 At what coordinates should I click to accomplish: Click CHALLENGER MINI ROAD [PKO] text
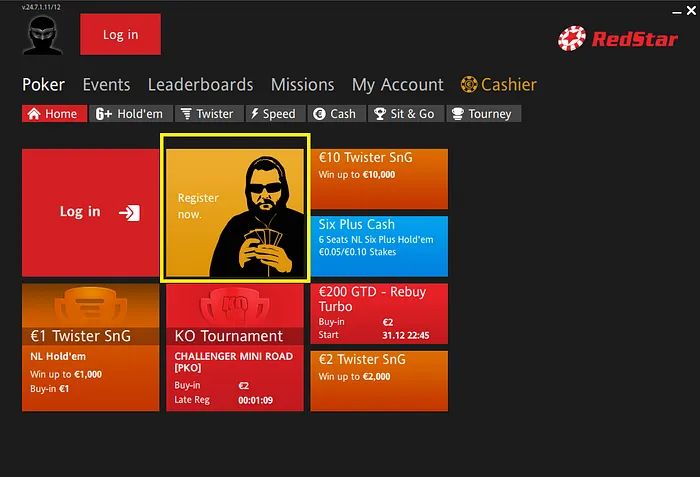click(x=233, y=362)
